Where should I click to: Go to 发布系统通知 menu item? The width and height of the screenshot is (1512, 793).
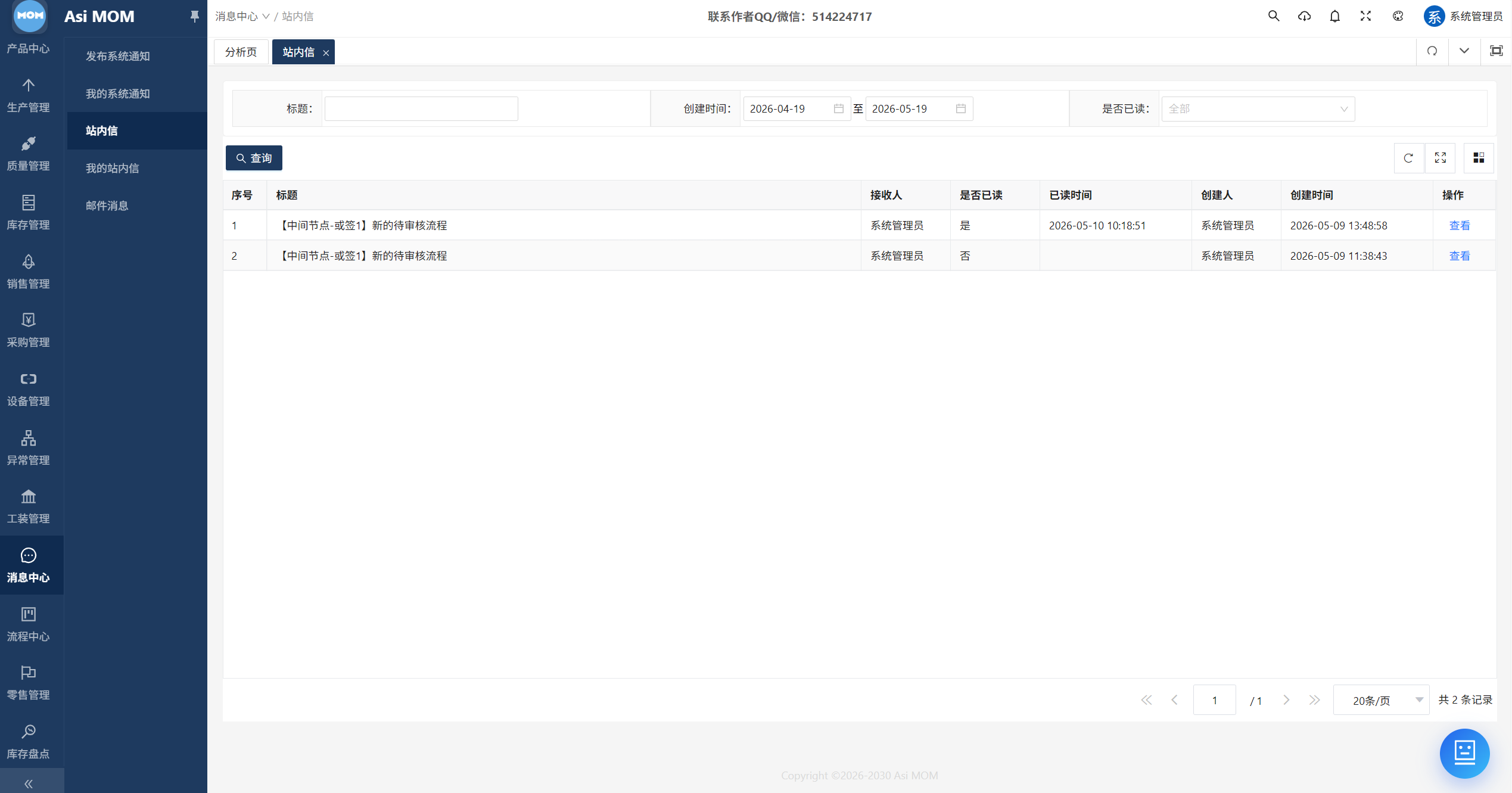(117, 56)
